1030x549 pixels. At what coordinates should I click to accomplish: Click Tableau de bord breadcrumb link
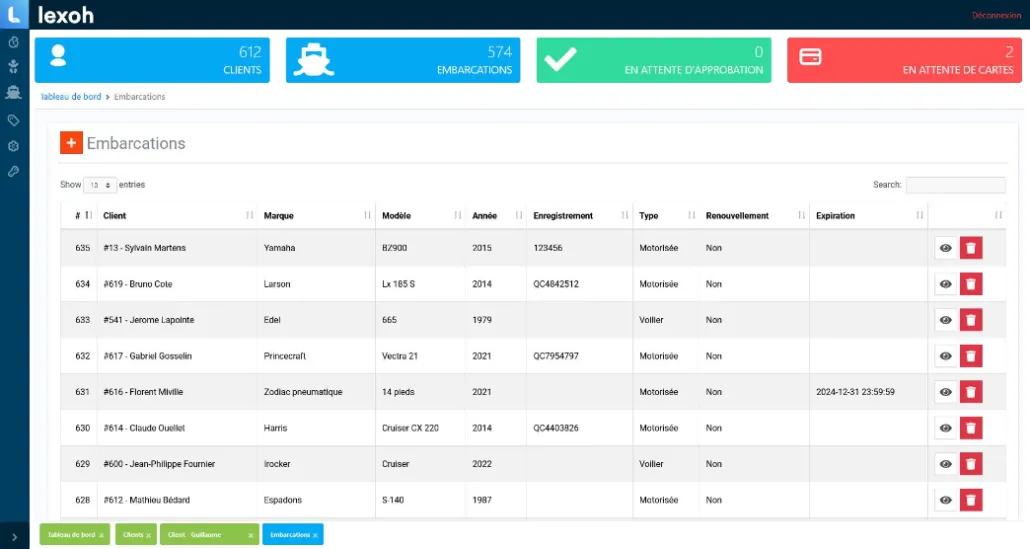(70, 97)
